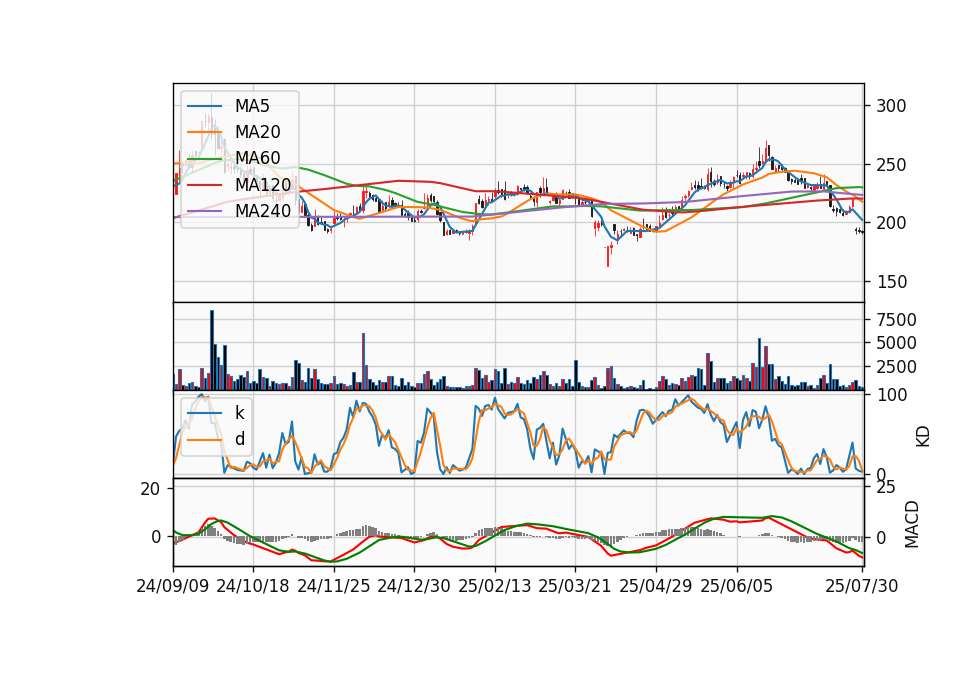Click the MA20 legend label
Viewport: 960px width, 690px height.
[x=257, y=132]
